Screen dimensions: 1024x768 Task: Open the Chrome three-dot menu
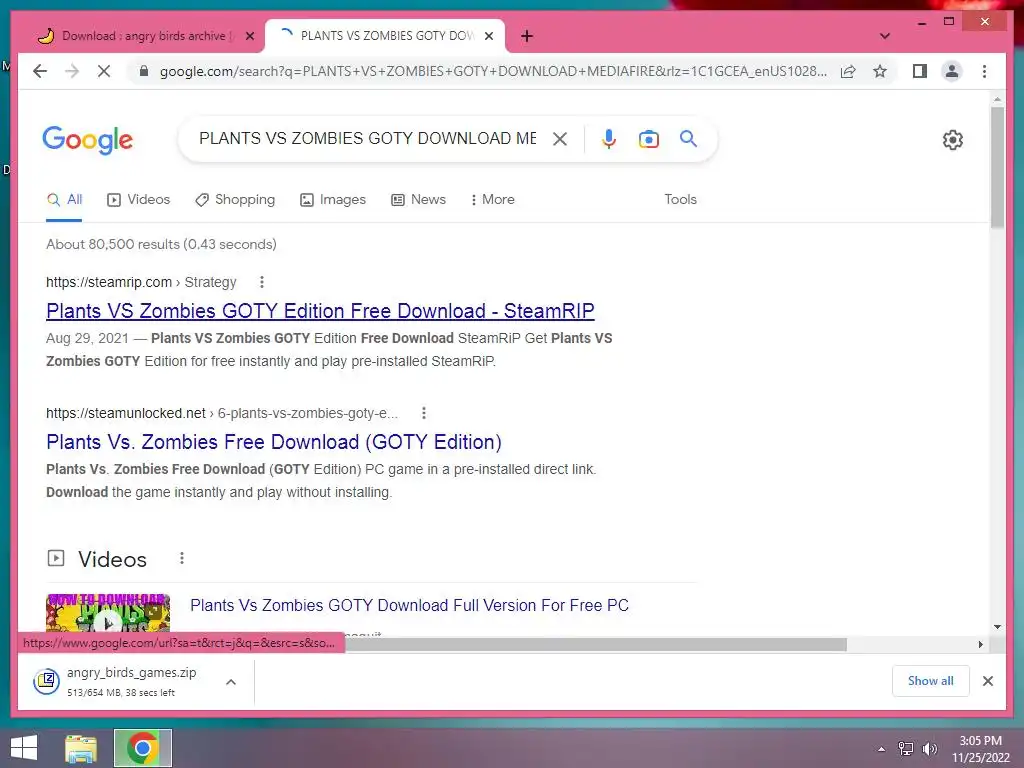tap(984, 71)
